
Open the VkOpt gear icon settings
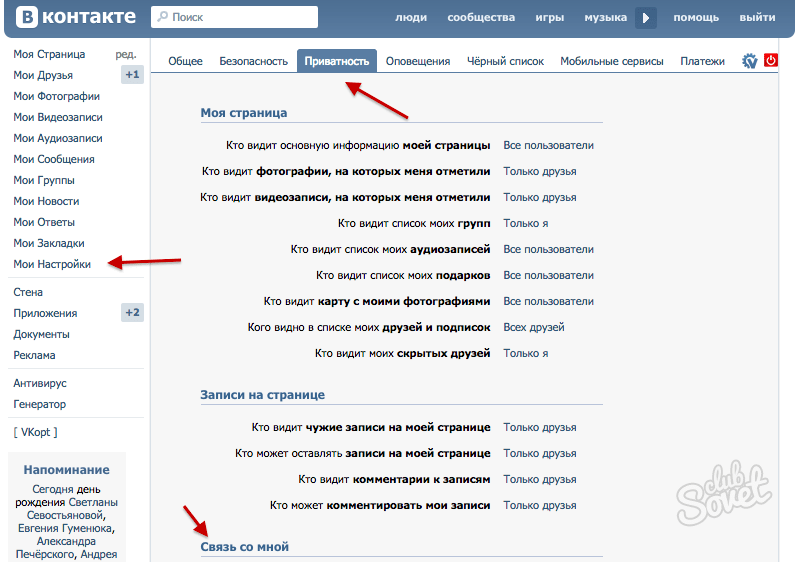750,61
